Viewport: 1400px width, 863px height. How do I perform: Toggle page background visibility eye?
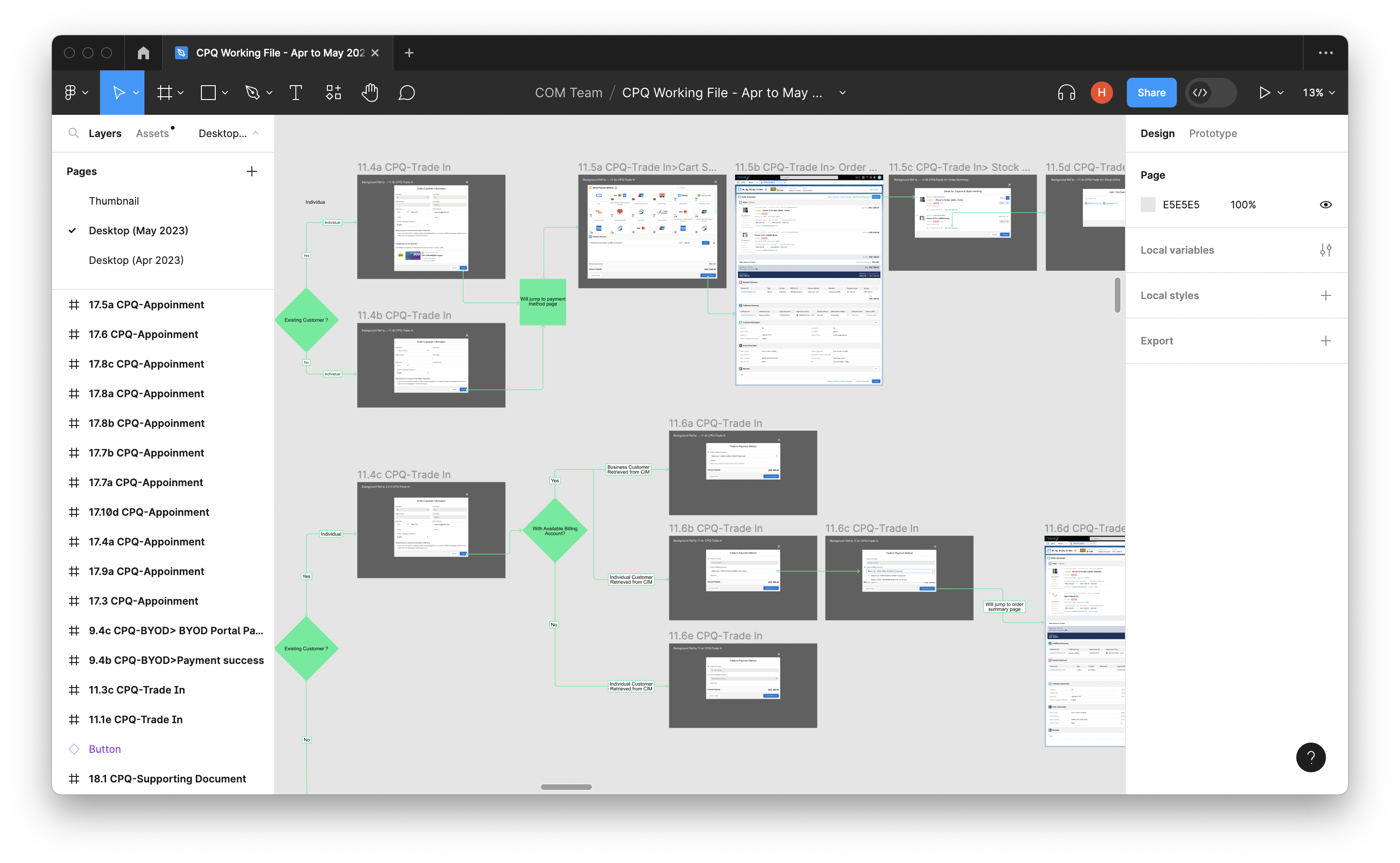pyautogui.click(x=1325, y=204)
